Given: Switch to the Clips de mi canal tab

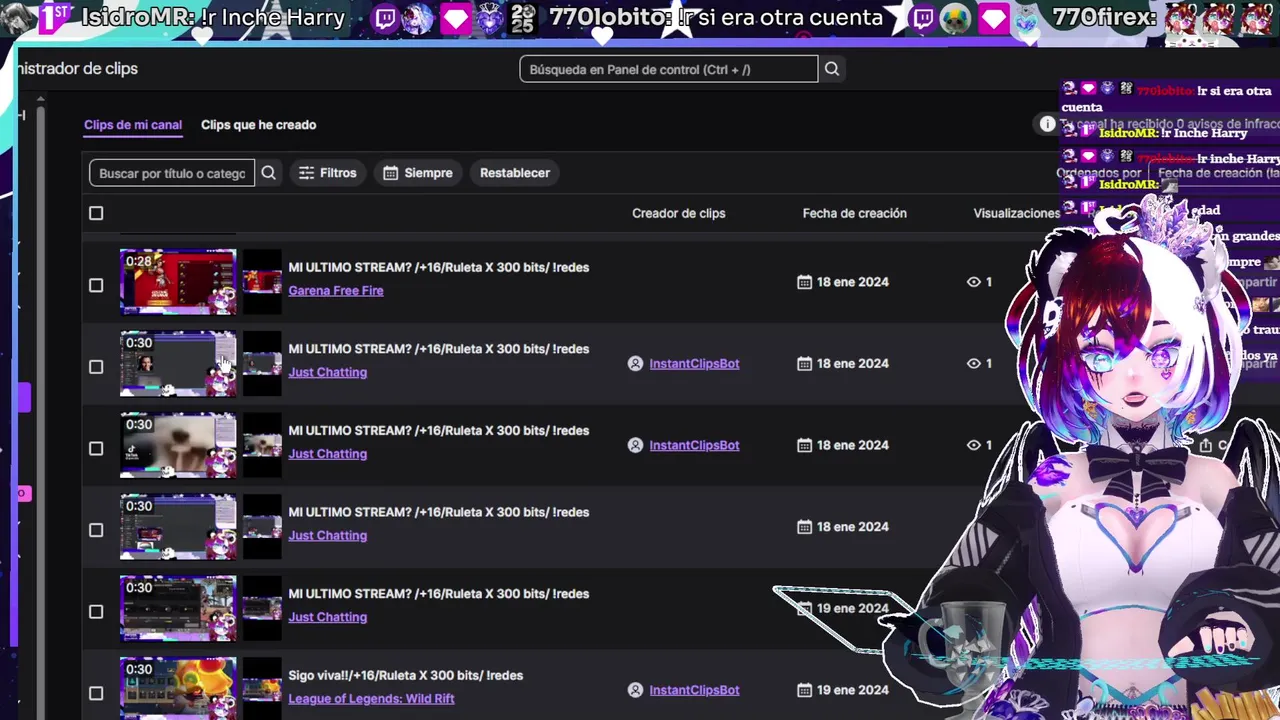Looking at the screenshot, I should click(133, 125).
